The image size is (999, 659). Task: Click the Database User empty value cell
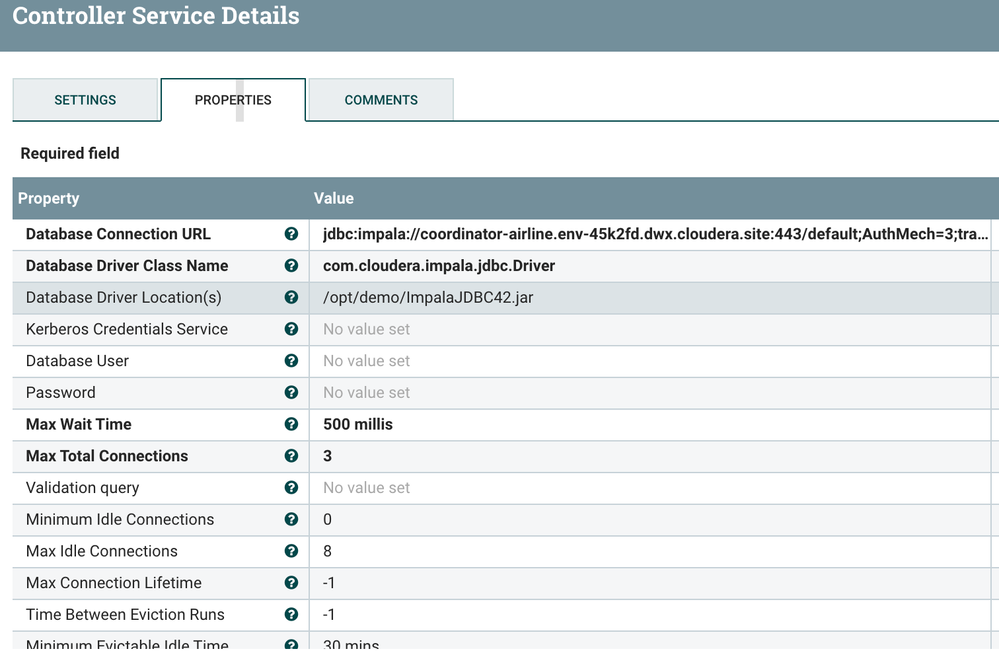pyautogui.click(x=367, y=361)
